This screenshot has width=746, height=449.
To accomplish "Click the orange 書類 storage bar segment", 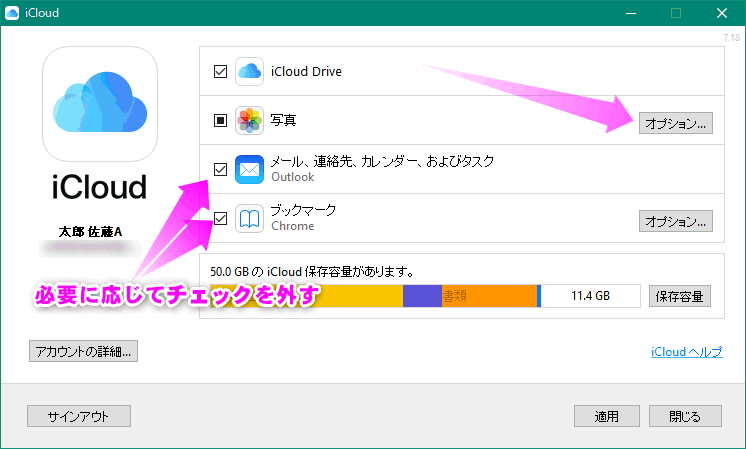I will (489, 296).
